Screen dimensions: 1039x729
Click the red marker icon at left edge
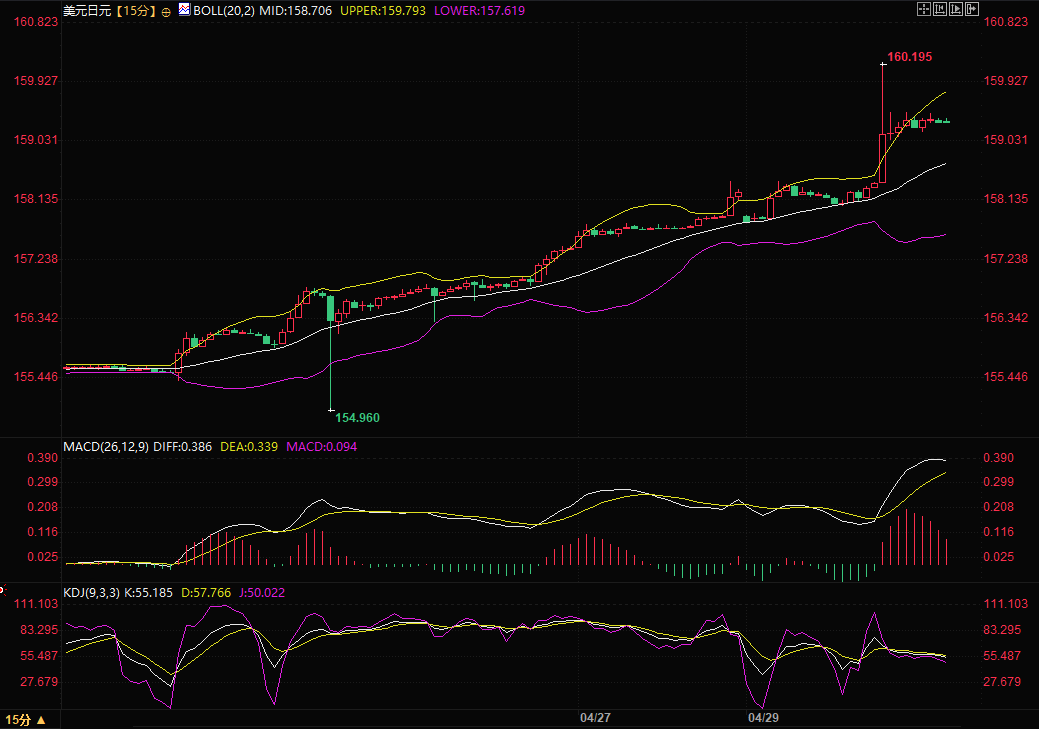pos(3,588)
